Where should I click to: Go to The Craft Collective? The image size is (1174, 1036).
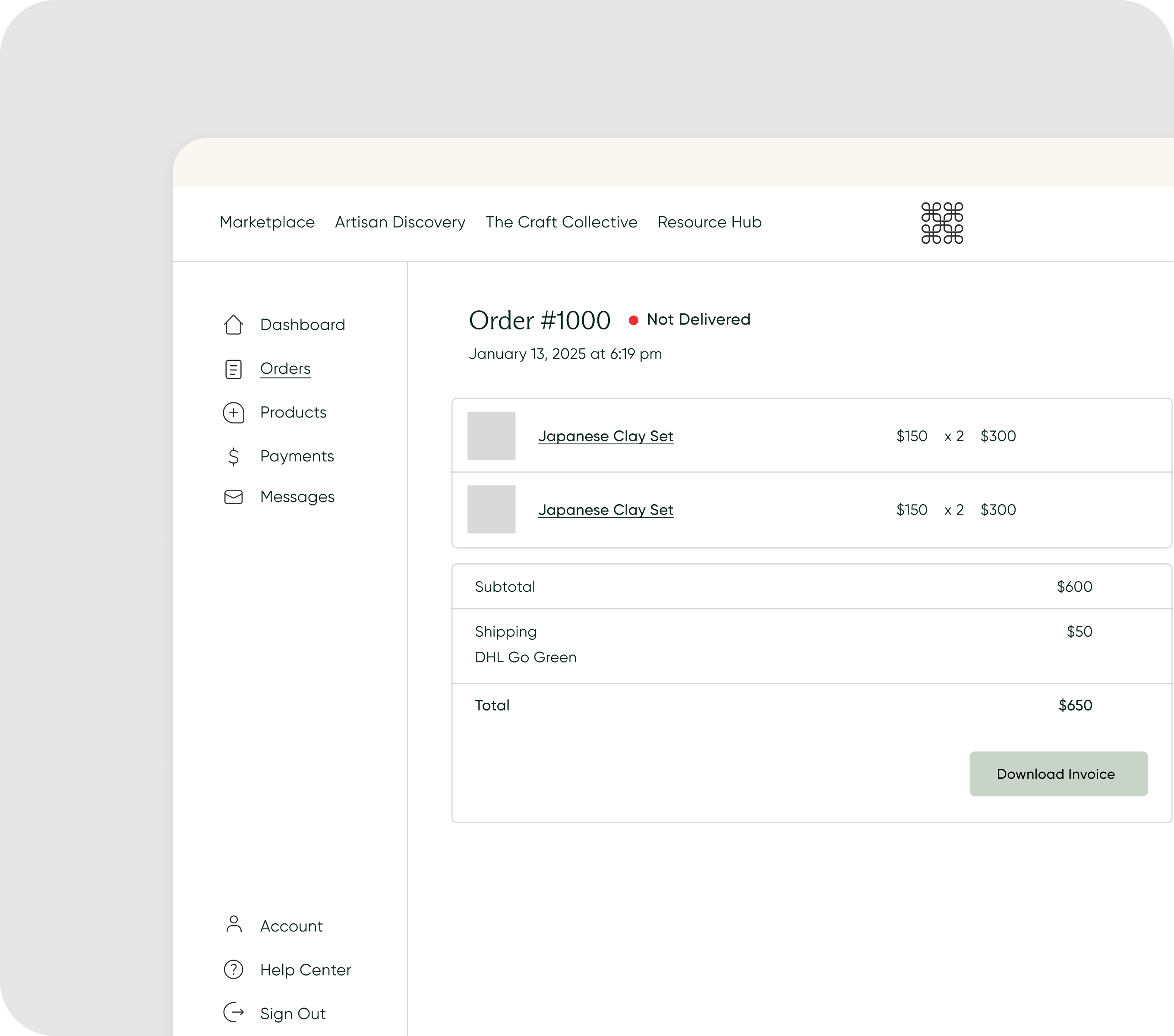(561, 222)
